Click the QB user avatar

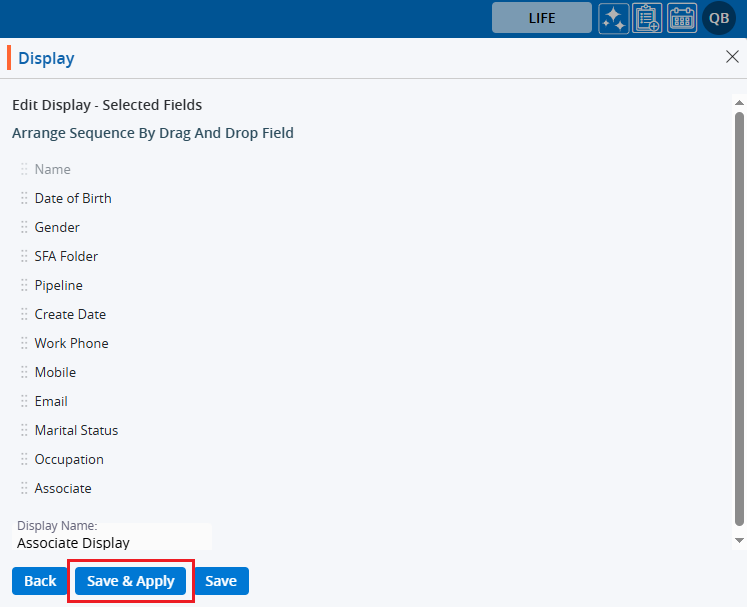[x=719, y=18]
